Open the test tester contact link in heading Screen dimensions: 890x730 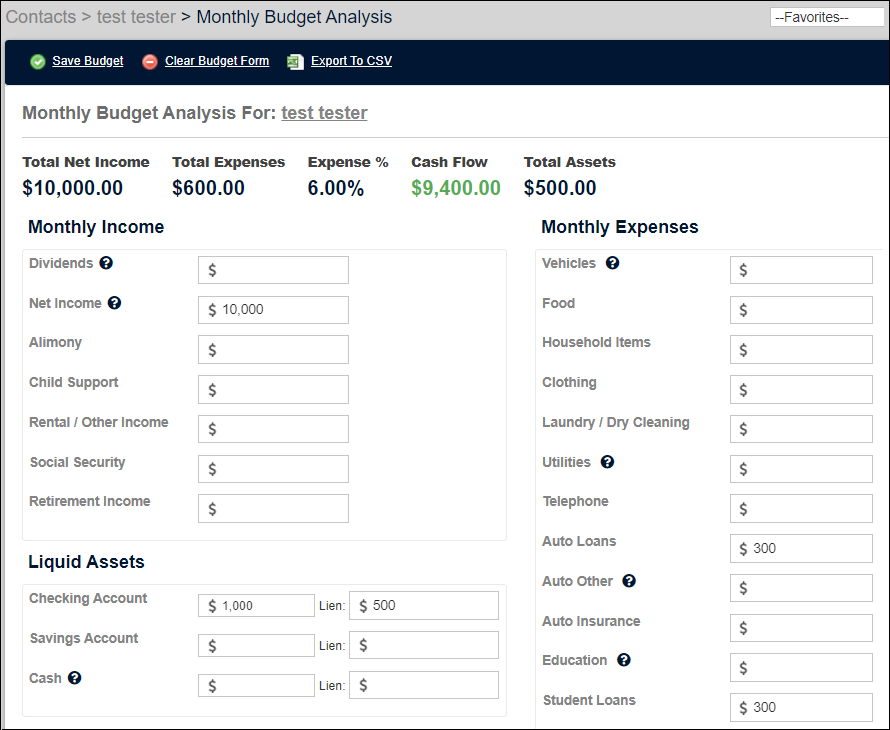[324, 112]
